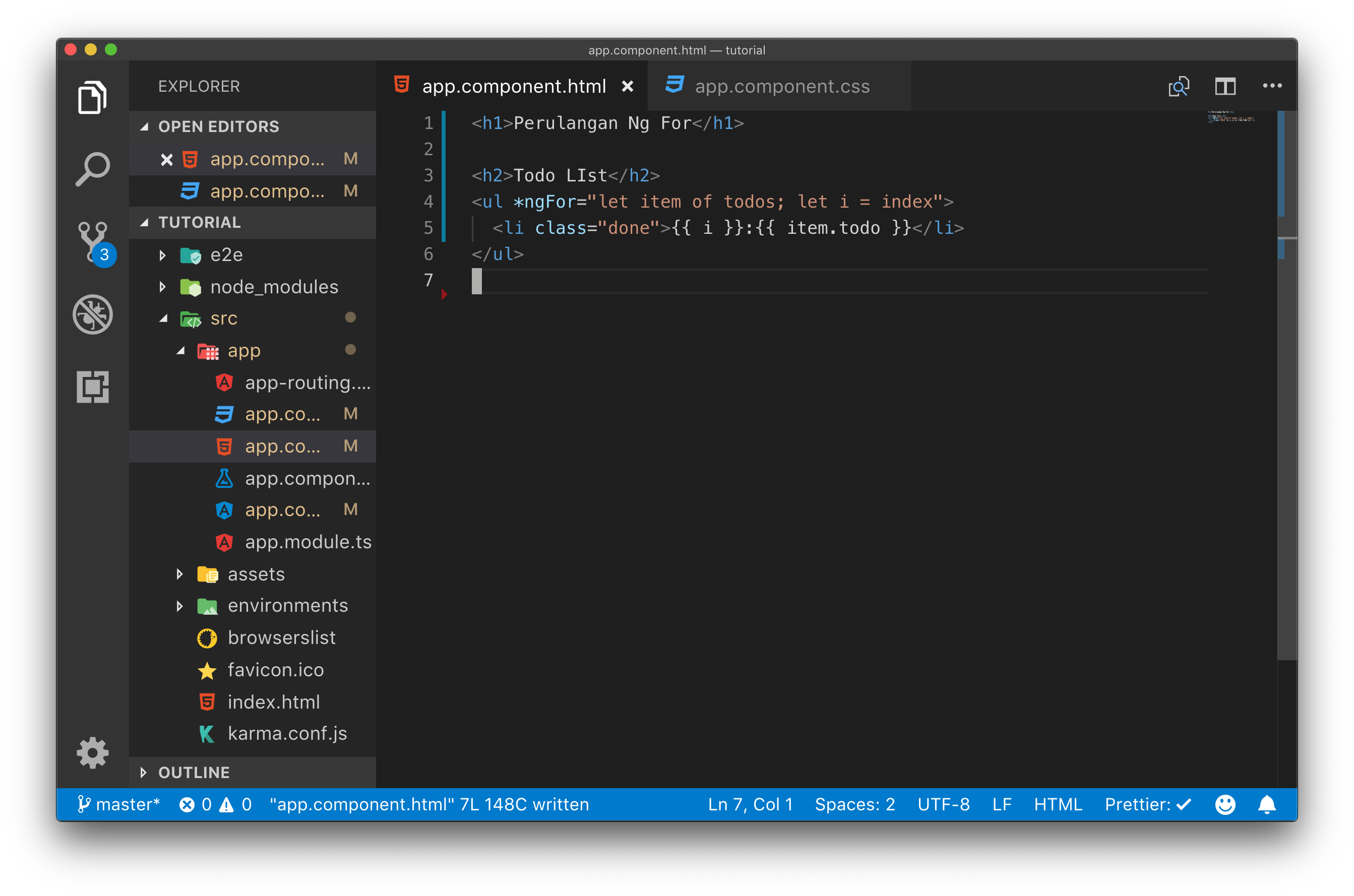Open the Explorer view in activity bar
The width and height of the screenshot is (1354, 896).
(92, 98)
